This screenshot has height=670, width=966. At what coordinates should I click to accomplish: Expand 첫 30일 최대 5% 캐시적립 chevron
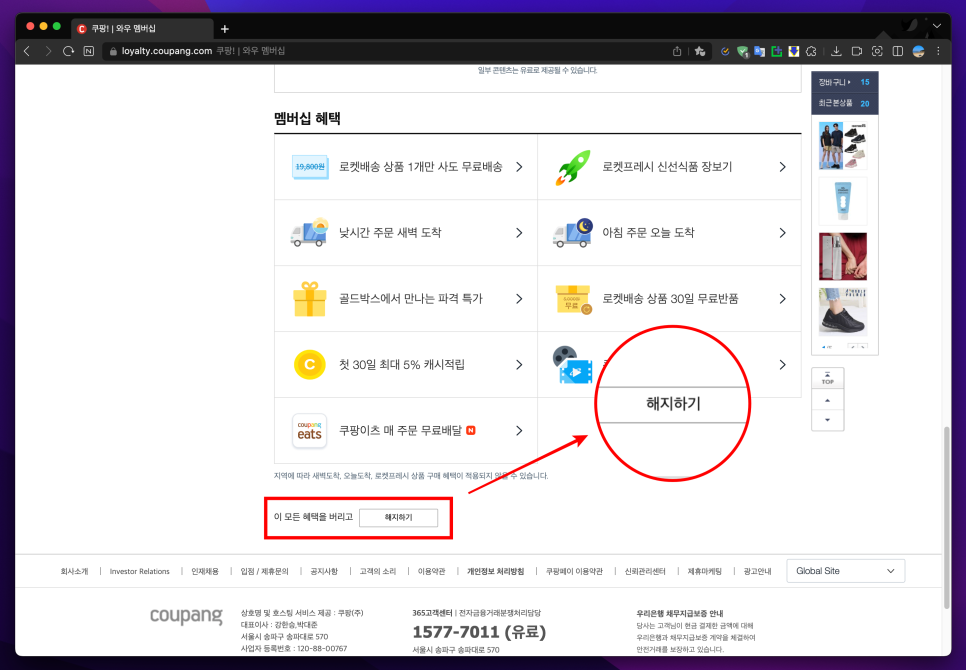519,365
